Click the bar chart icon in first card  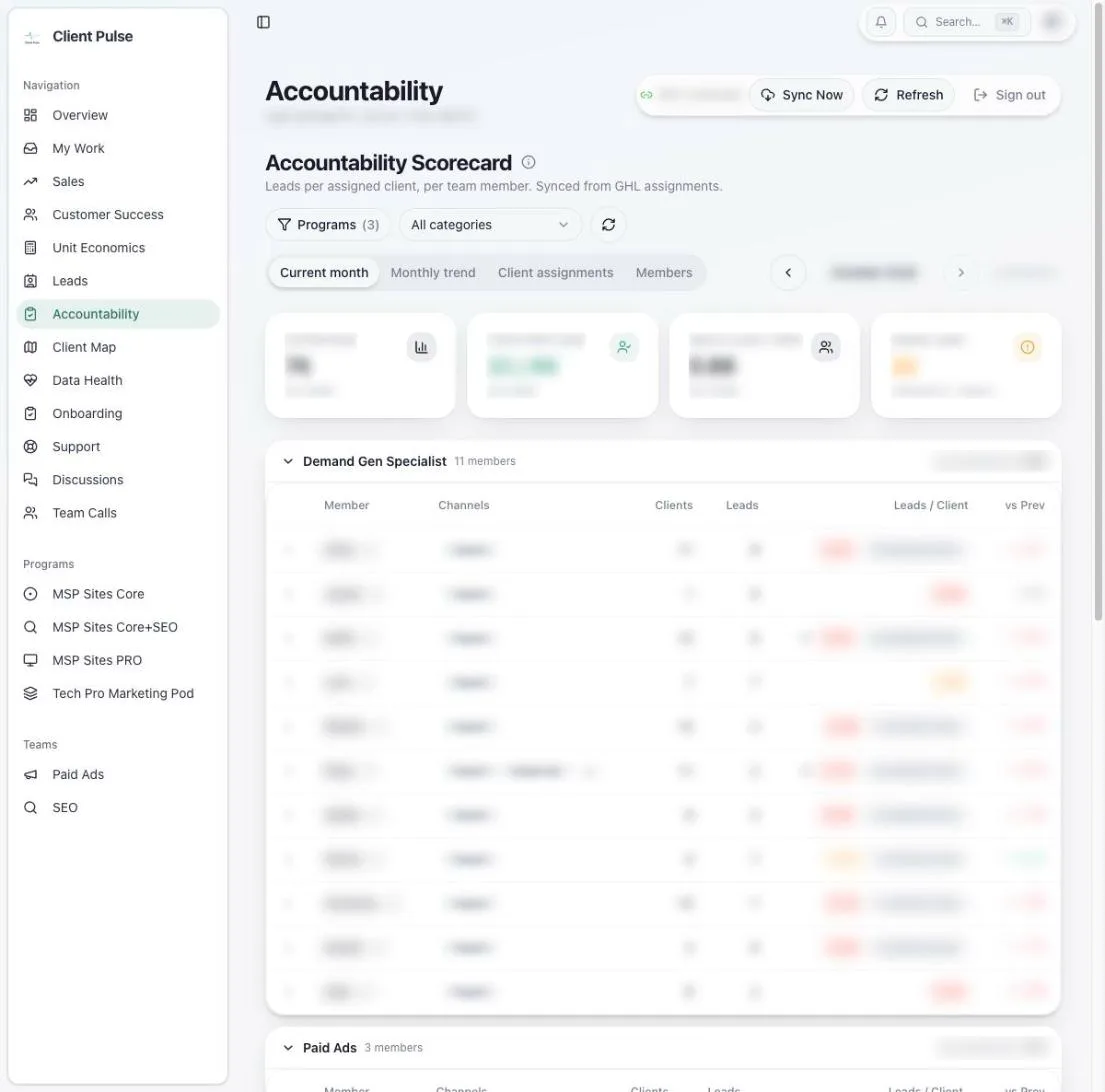pos(421,347)
